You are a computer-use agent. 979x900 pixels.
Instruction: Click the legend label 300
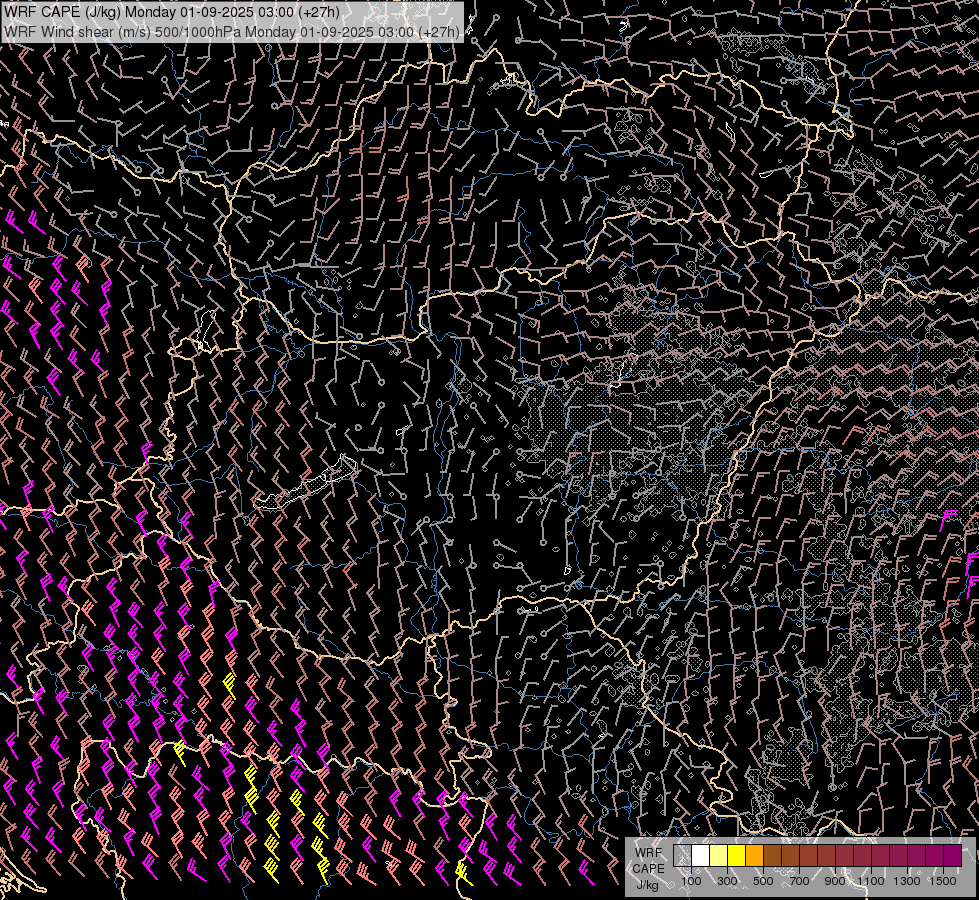click(727, 881)
